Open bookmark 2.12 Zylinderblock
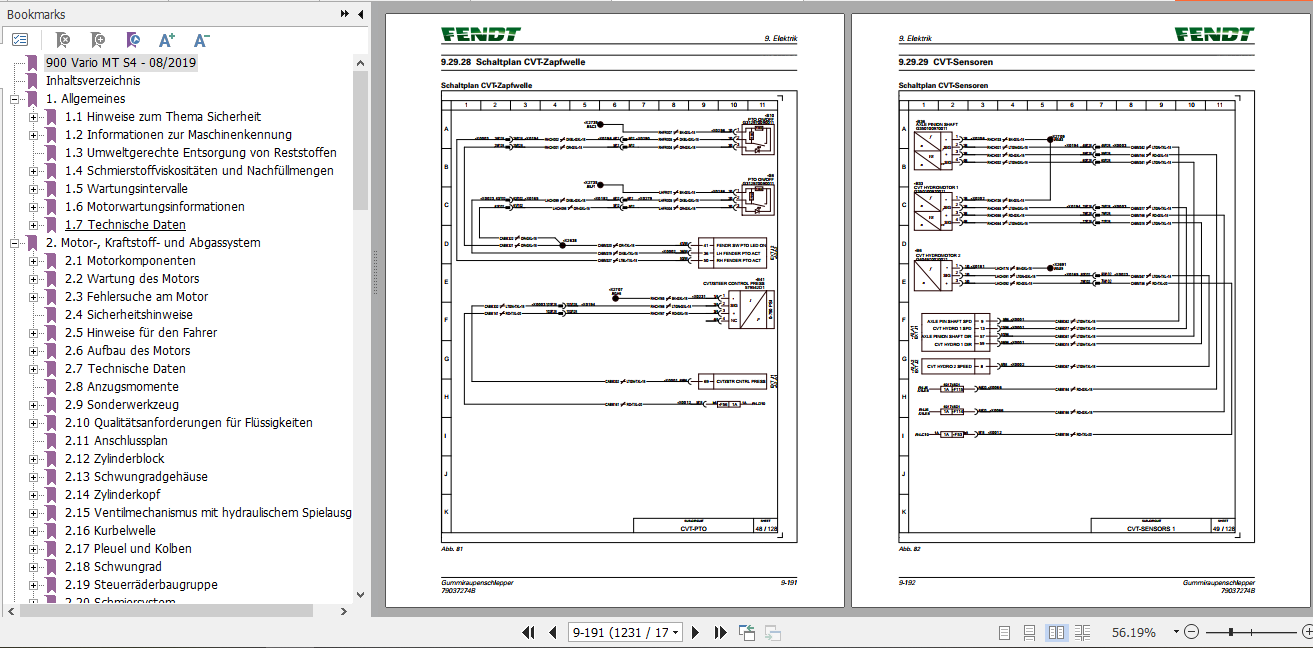 coord(115,459)
